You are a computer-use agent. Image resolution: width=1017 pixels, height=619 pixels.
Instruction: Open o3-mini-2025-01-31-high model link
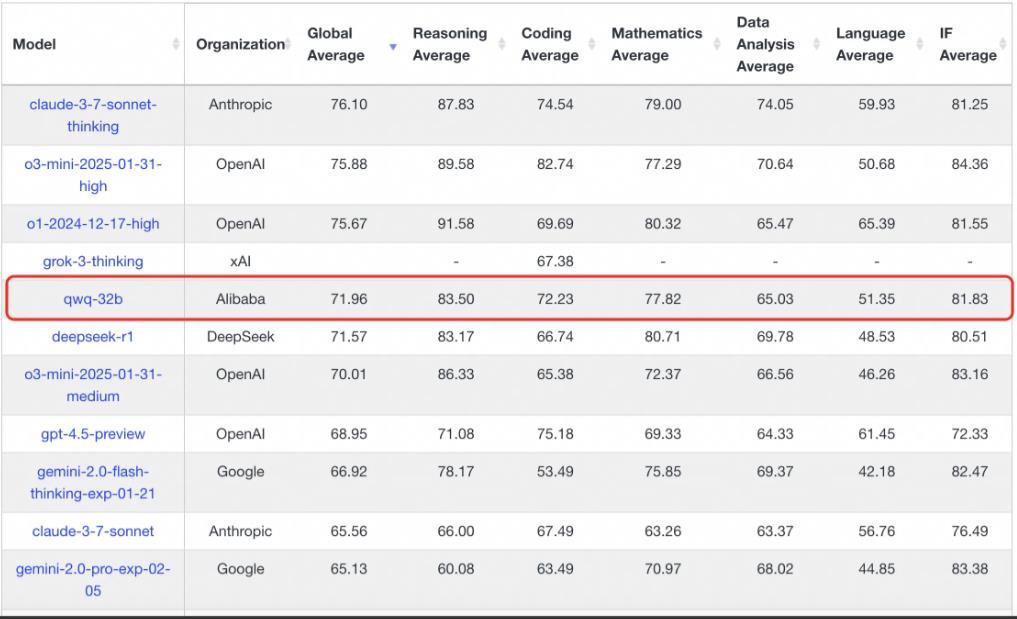(93, 175)
